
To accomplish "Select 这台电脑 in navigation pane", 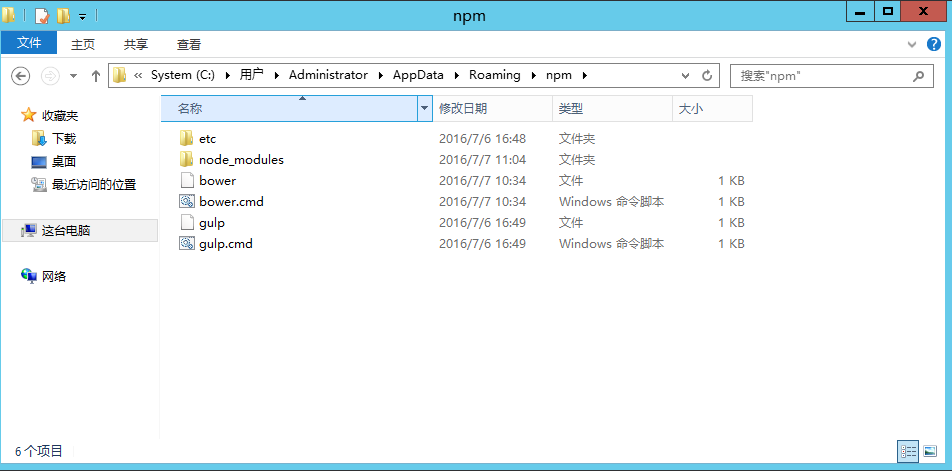I will (x=66, y=230).
